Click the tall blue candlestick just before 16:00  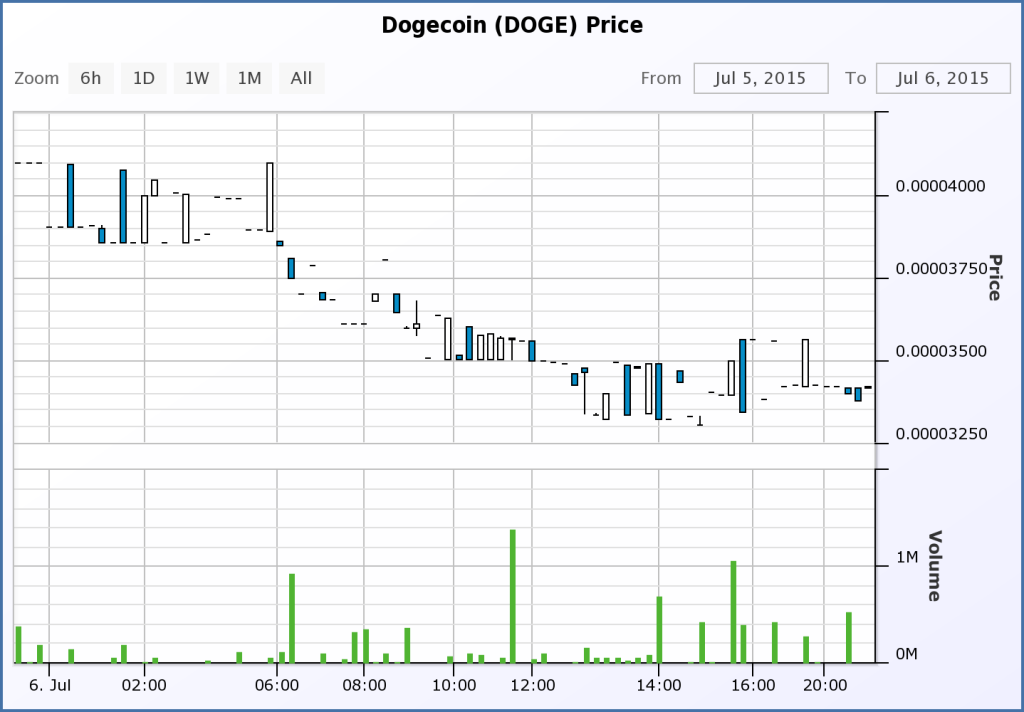(x=743, y=376)
